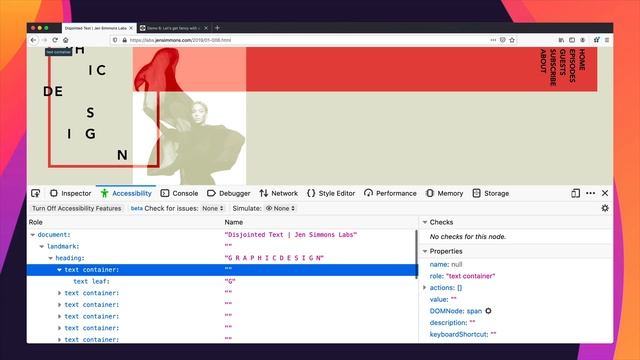Click the EPISODES link on the page
The width and height of the screenshot is (640, 360).
click(x=572, y=66)
